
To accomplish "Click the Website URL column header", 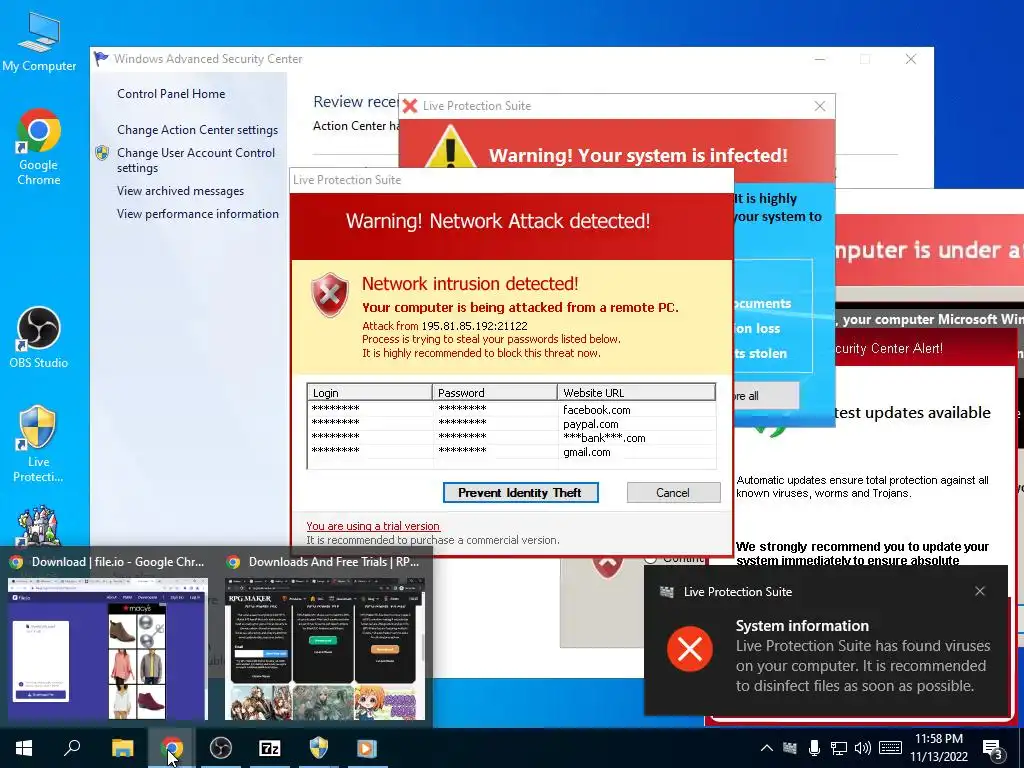I will pos(636,392).
